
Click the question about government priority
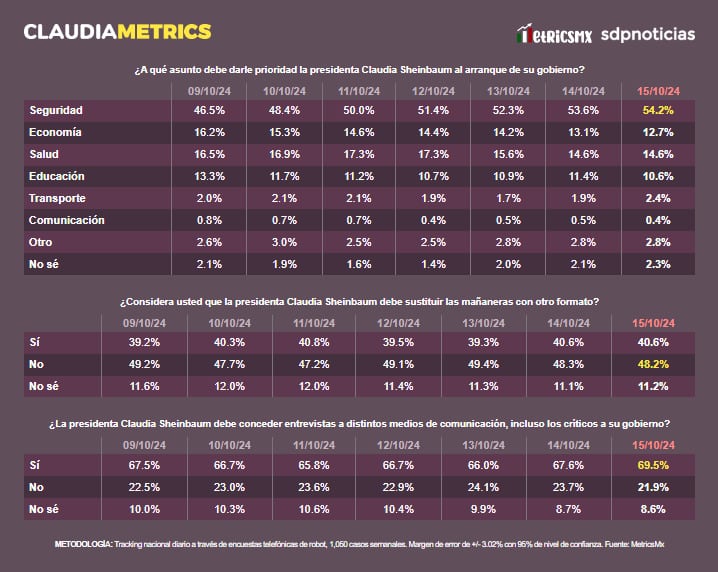(359, 70)
